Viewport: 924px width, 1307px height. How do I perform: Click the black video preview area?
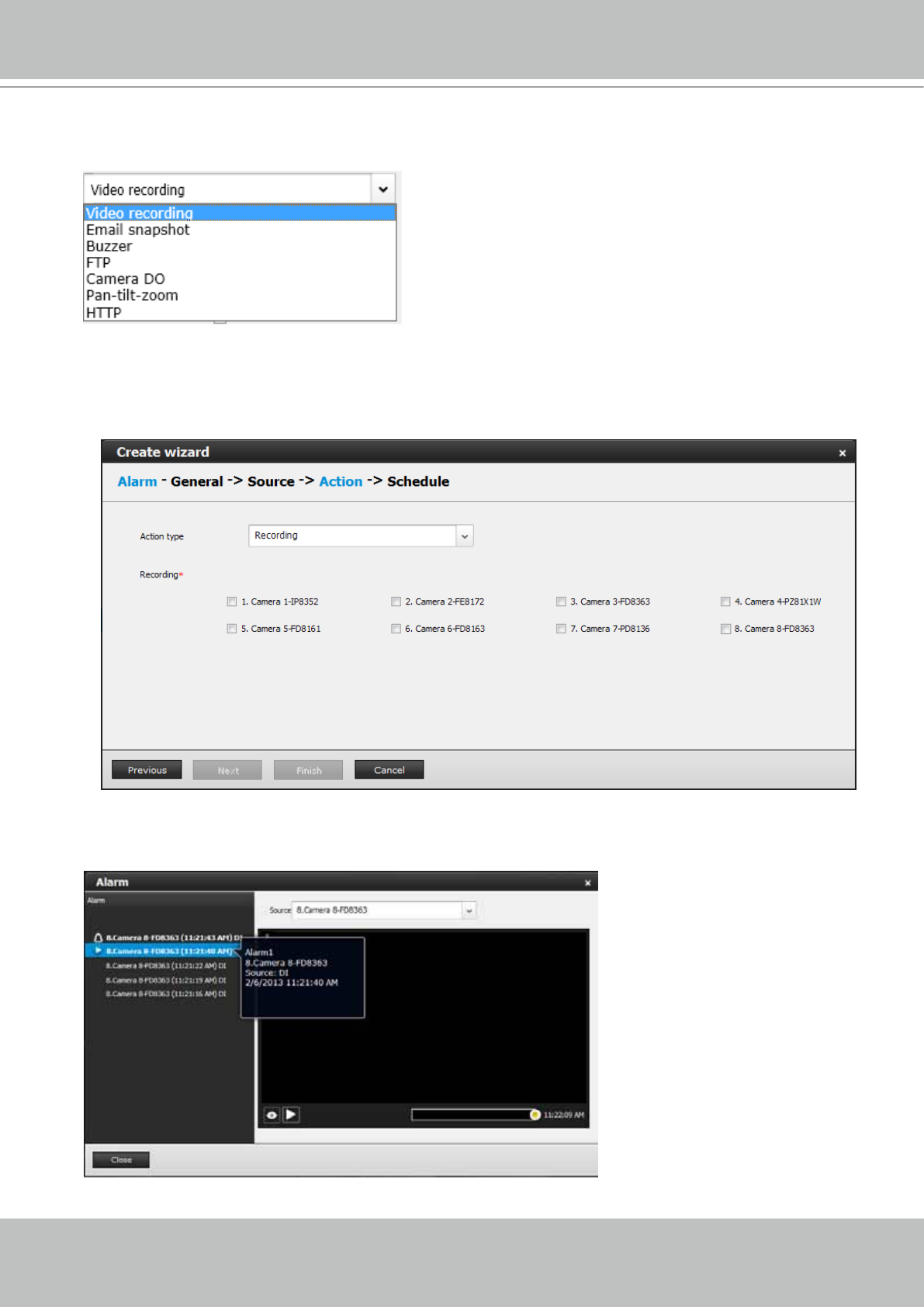(x=424, y=1017)
